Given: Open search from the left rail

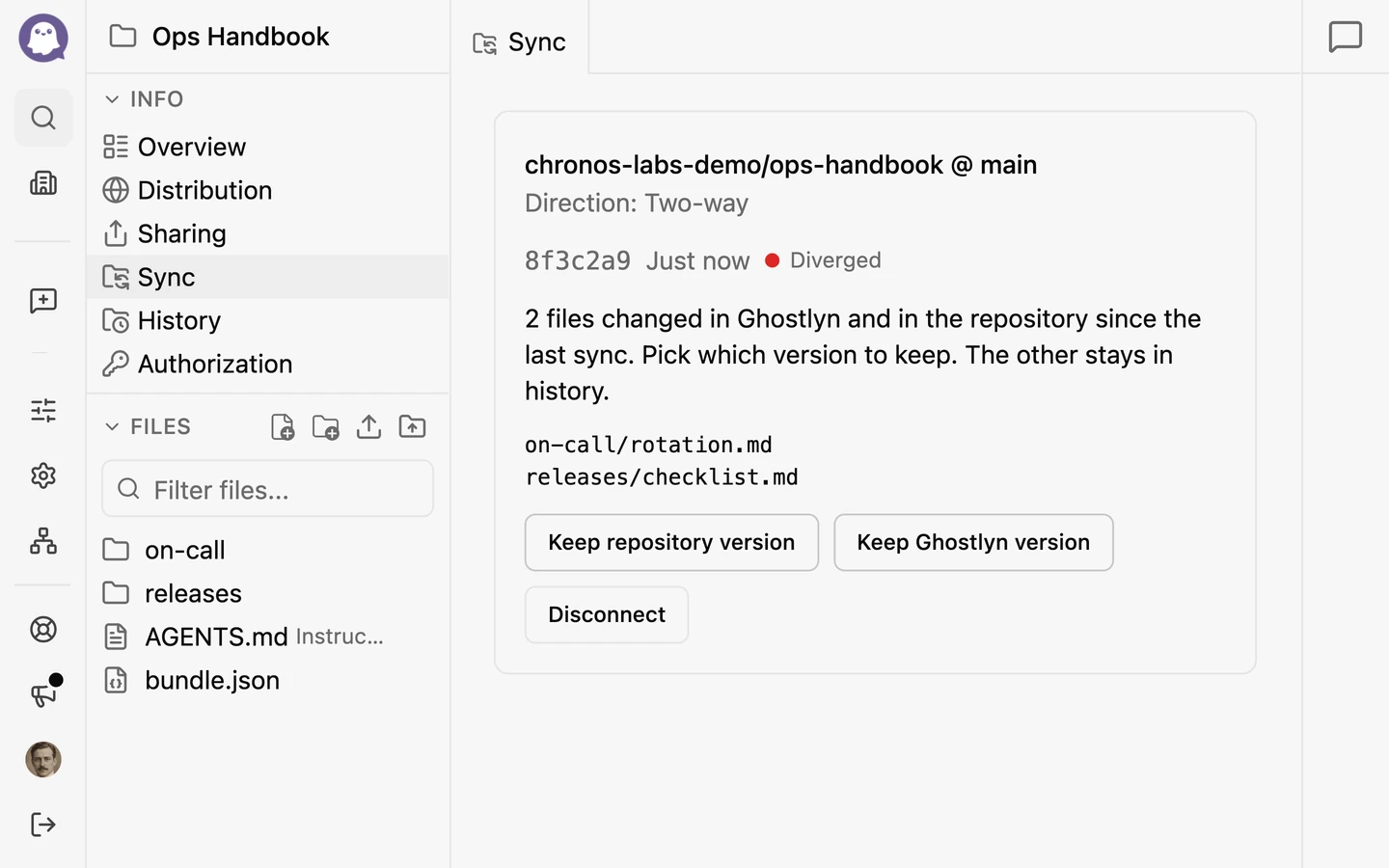Looking at the screenshot, I should (x=43, y=118).
